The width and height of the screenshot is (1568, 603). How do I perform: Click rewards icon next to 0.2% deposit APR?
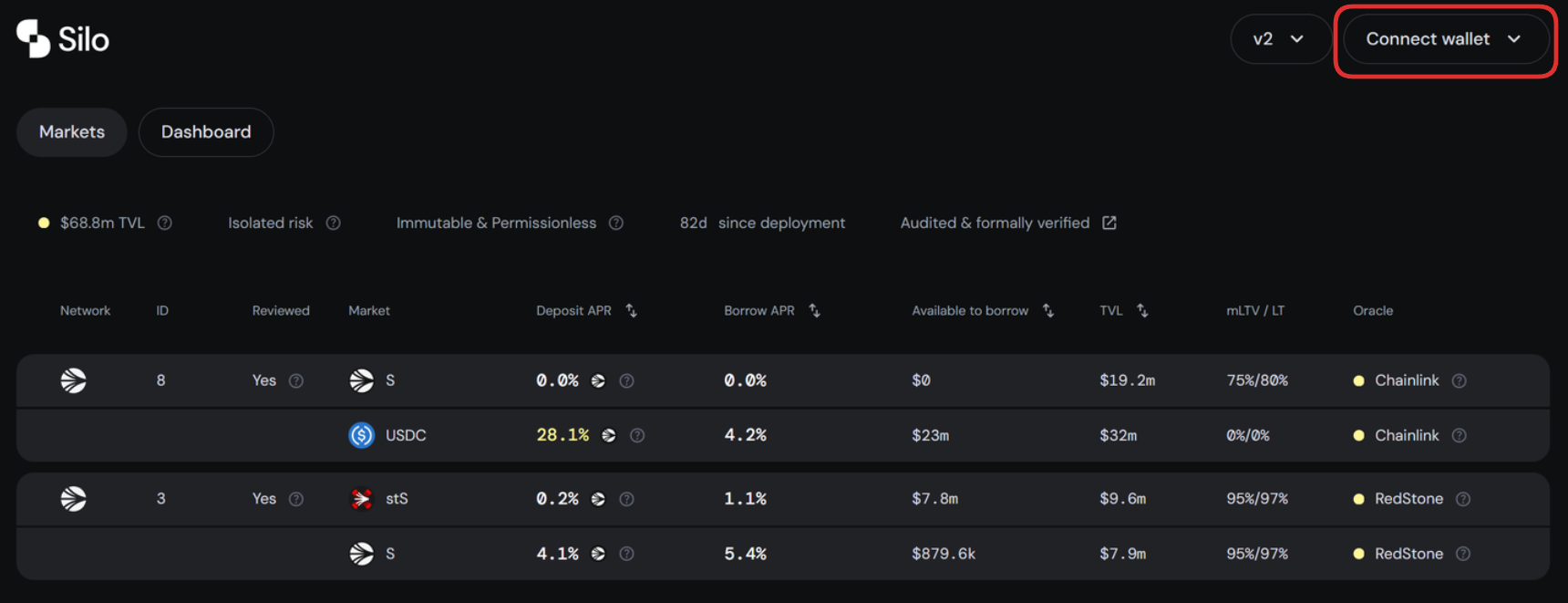click(598, 499)
